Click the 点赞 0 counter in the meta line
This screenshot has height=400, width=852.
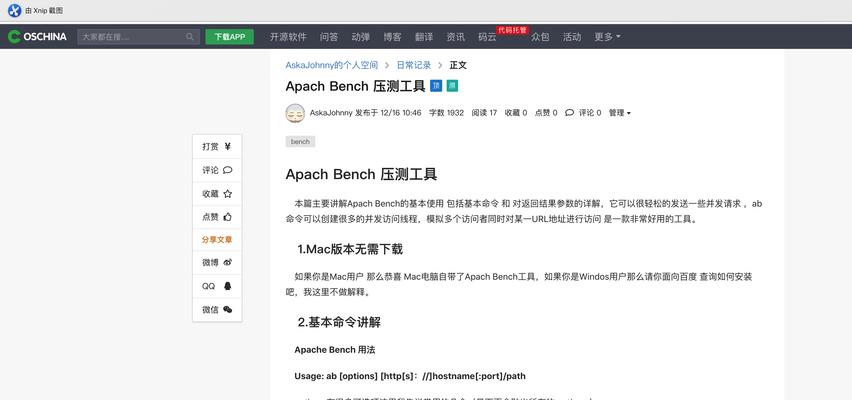pos(546,113)
